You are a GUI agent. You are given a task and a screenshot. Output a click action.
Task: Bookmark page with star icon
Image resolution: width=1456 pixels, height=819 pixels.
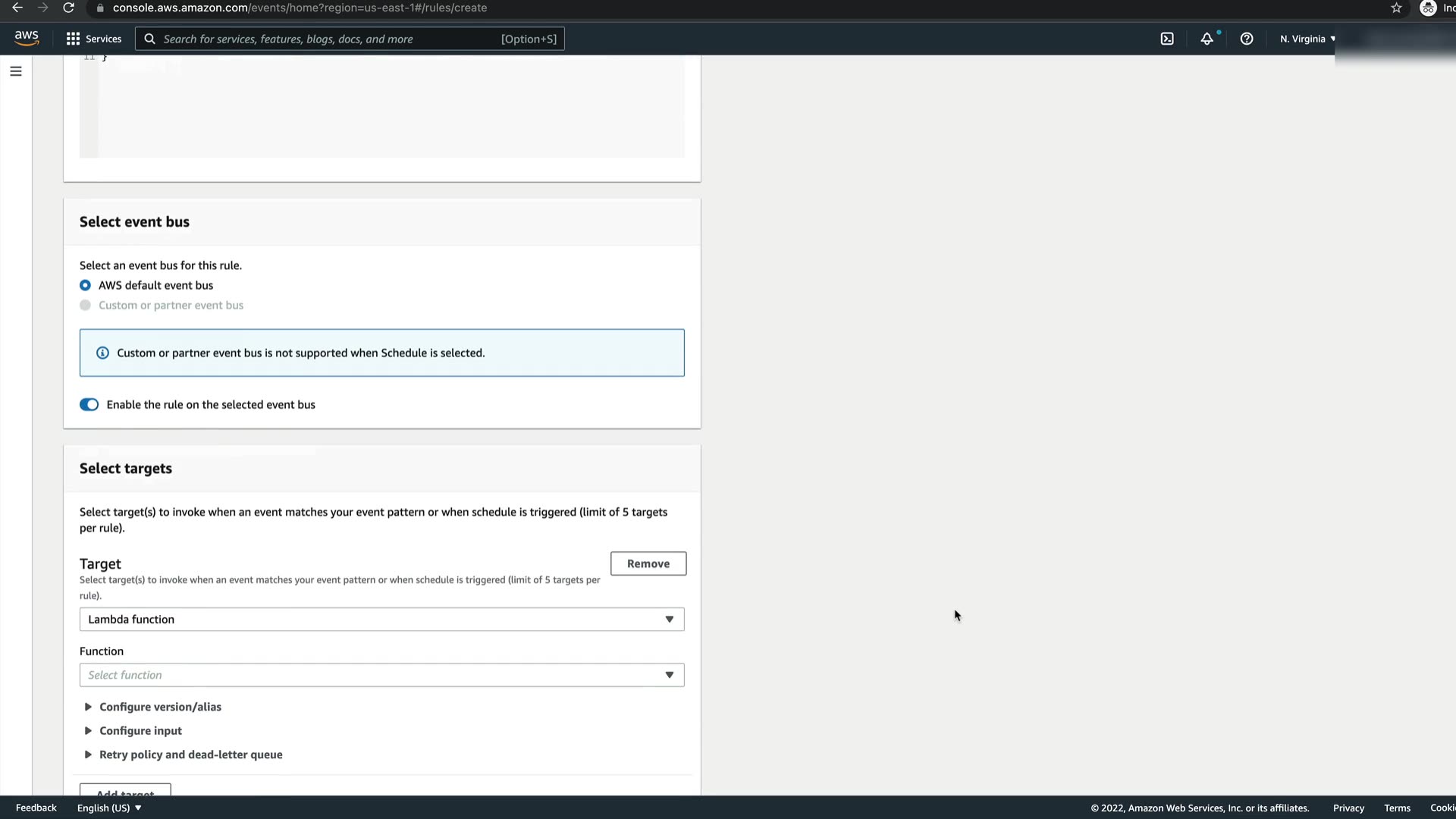click(1396, 8)
